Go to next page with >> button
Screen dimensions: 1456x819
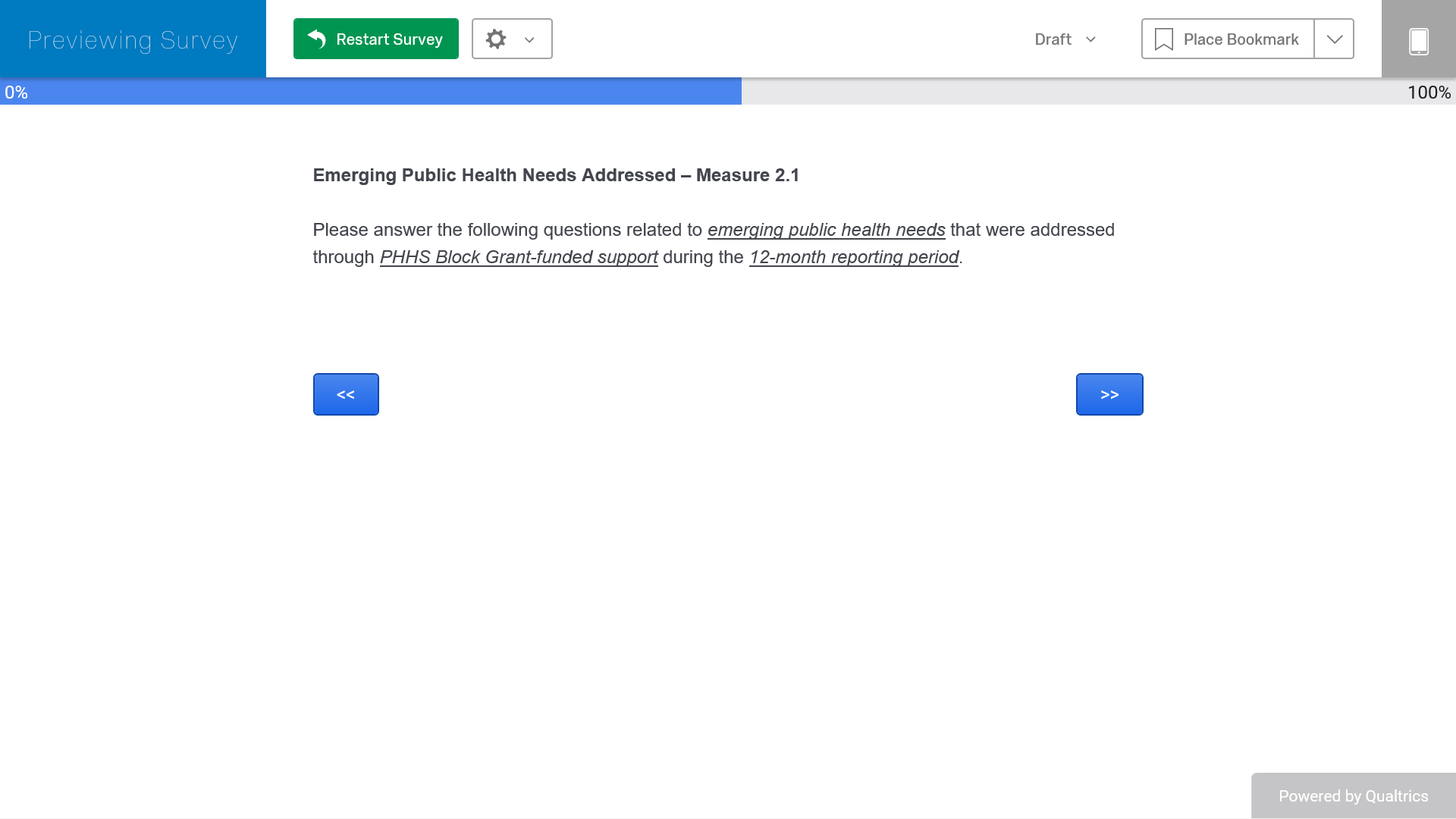coord(1109,394)
